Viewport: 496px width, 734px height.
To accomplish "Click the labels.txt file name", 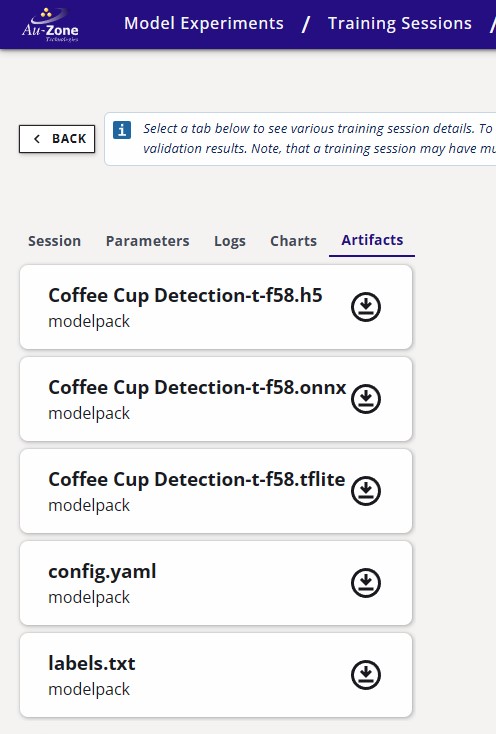I will 92,663.
